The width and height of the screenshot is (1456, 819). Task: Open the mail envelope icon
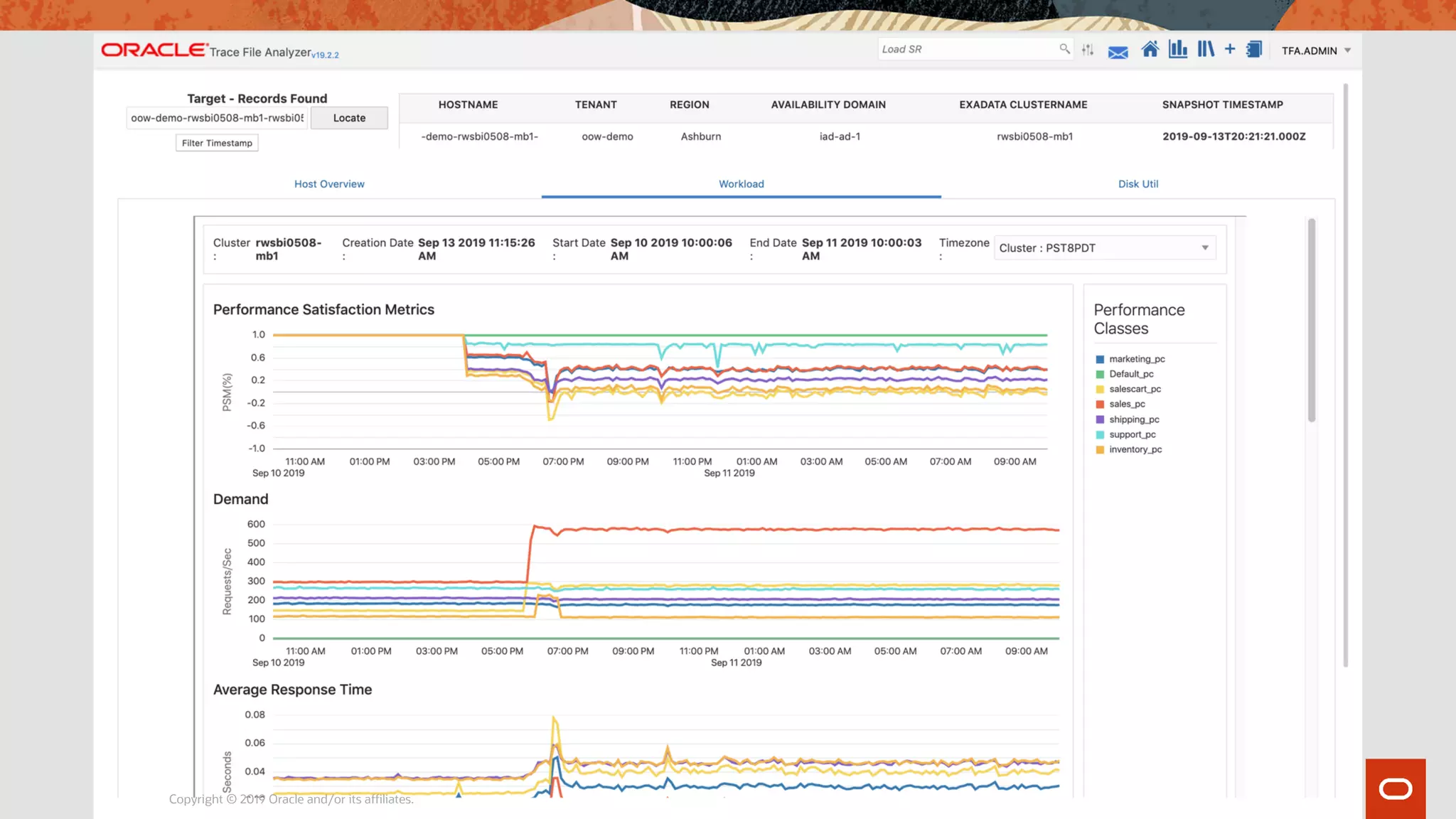1118,52
